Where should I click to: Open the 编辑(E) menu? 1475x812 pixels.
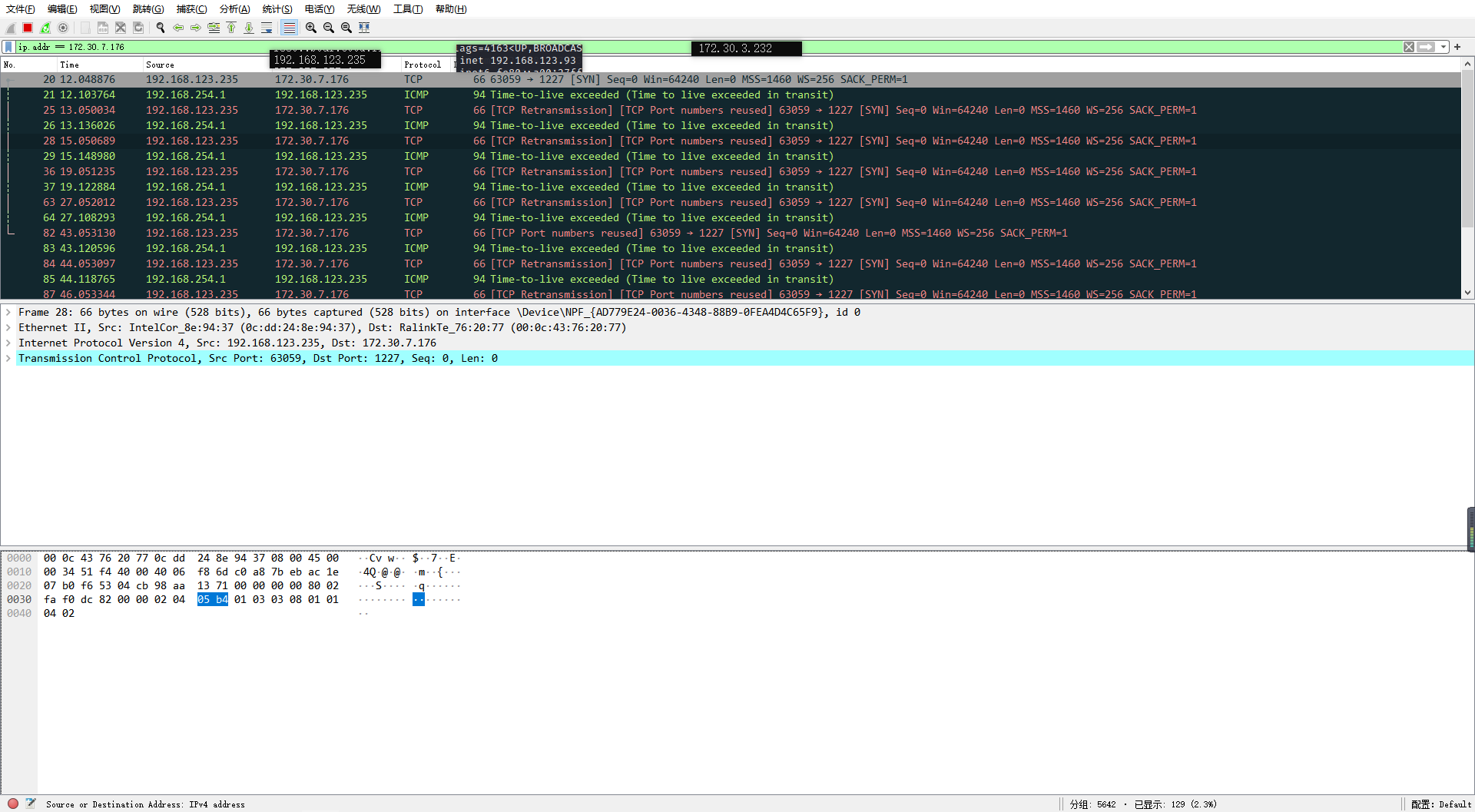pos(62,9)
